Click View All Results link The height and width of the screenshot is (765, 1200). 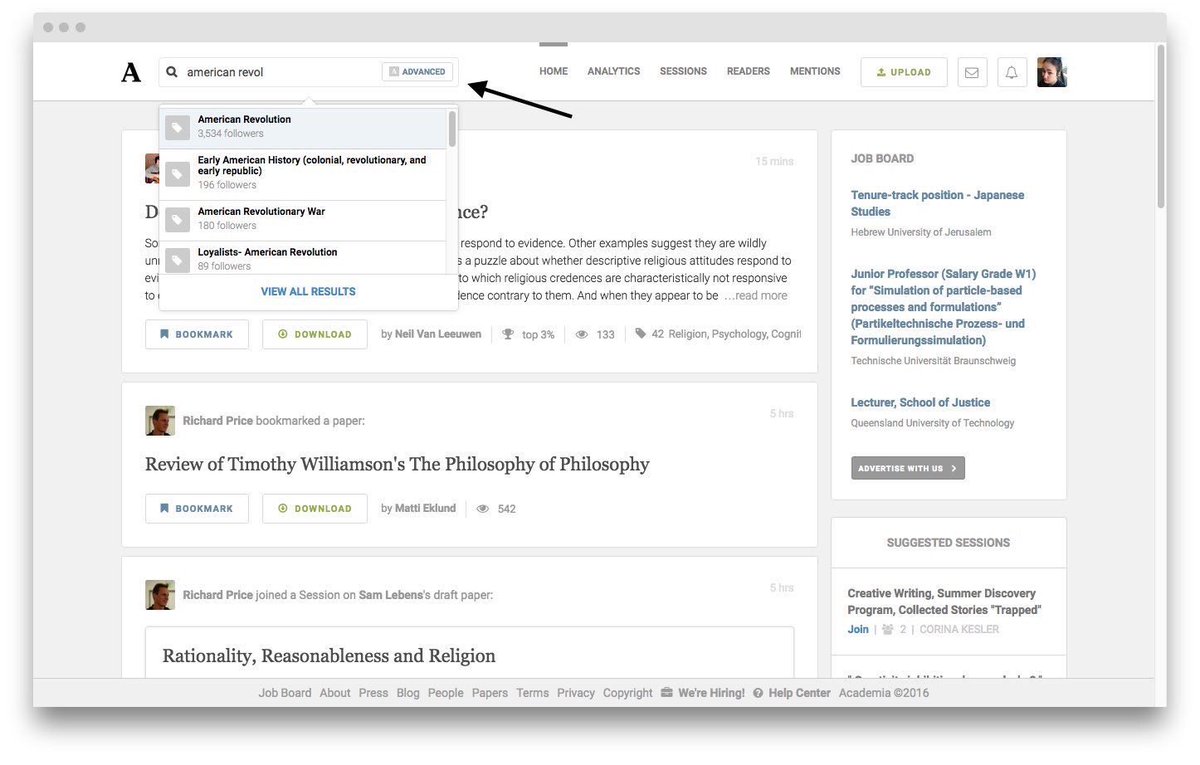click(x=308, y=292)
